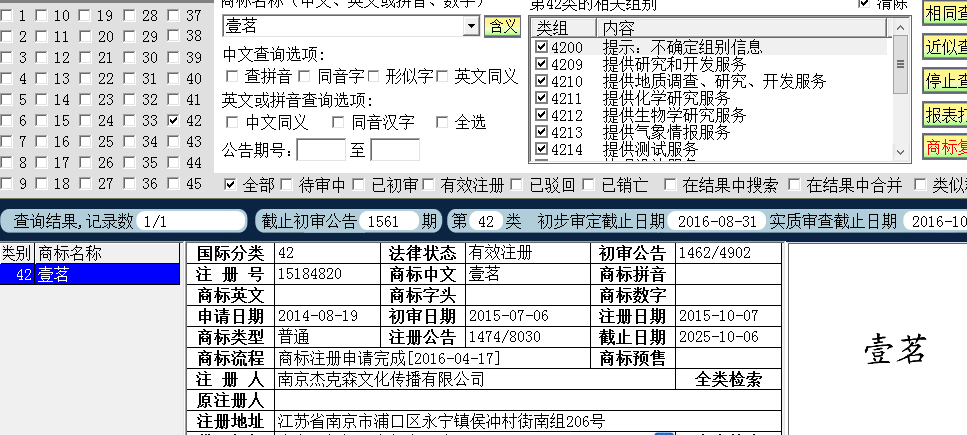967x435 pixels.
Task: Click the 类别 result column header
Action: [x=17, y=254]
